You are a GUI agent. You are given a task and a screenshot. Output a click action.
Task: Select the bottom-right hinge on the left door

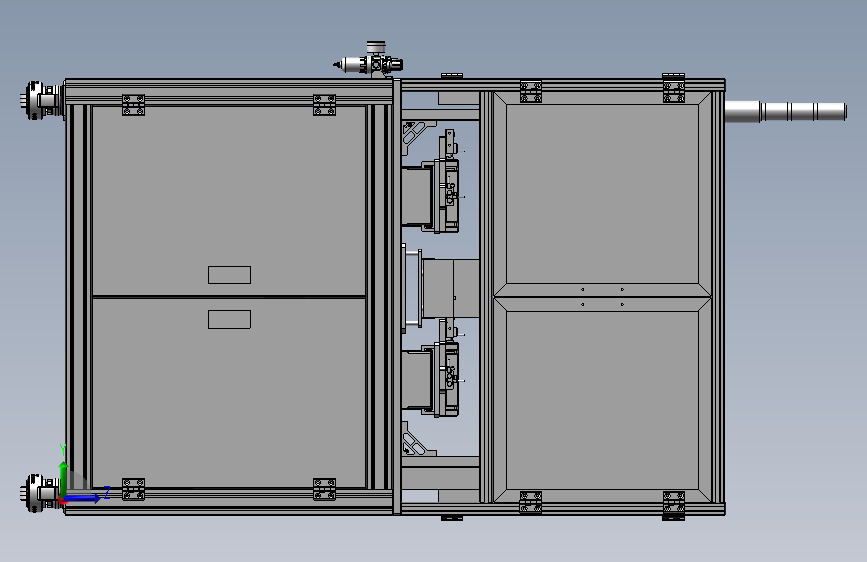tap(324, 490)
